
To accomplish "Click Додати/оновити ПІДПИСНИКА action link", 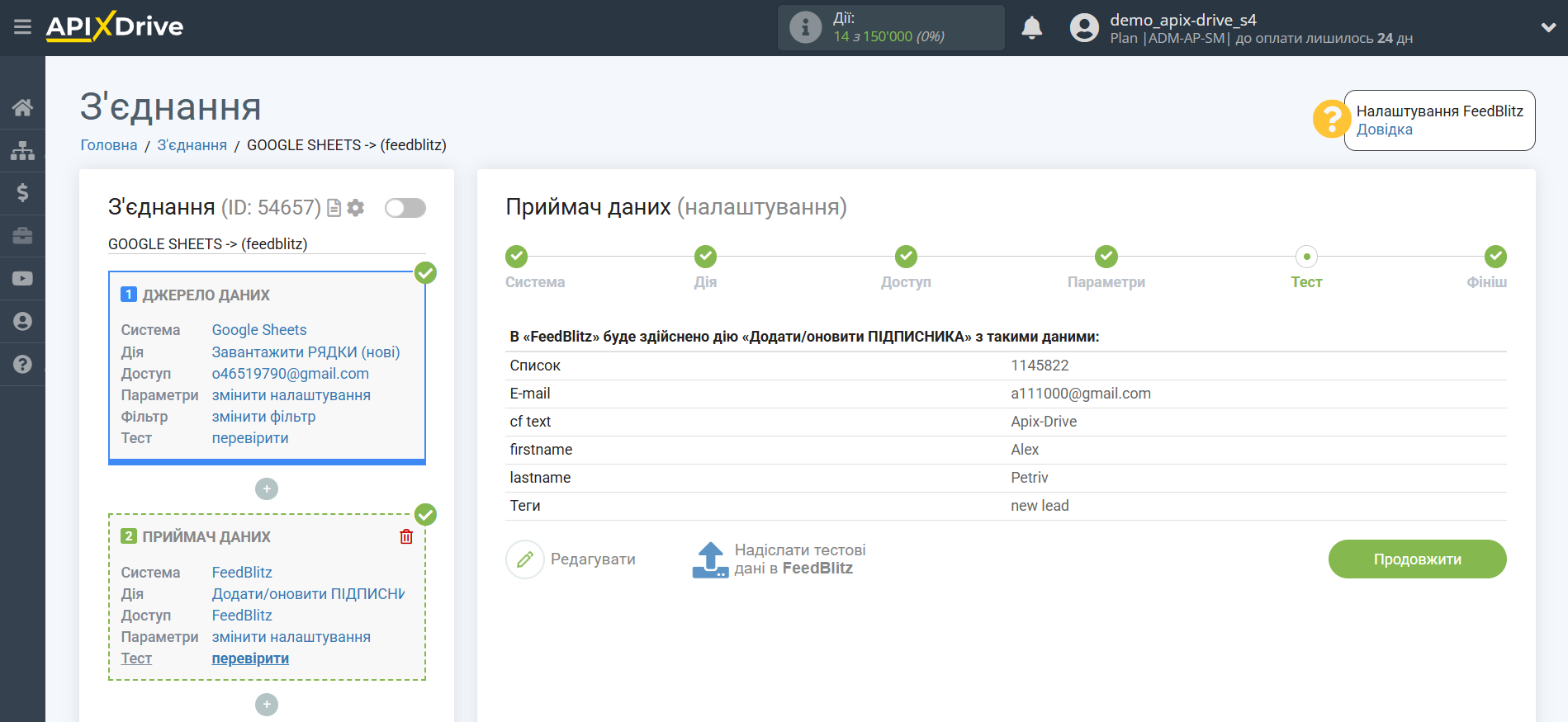I will point(308,594).
